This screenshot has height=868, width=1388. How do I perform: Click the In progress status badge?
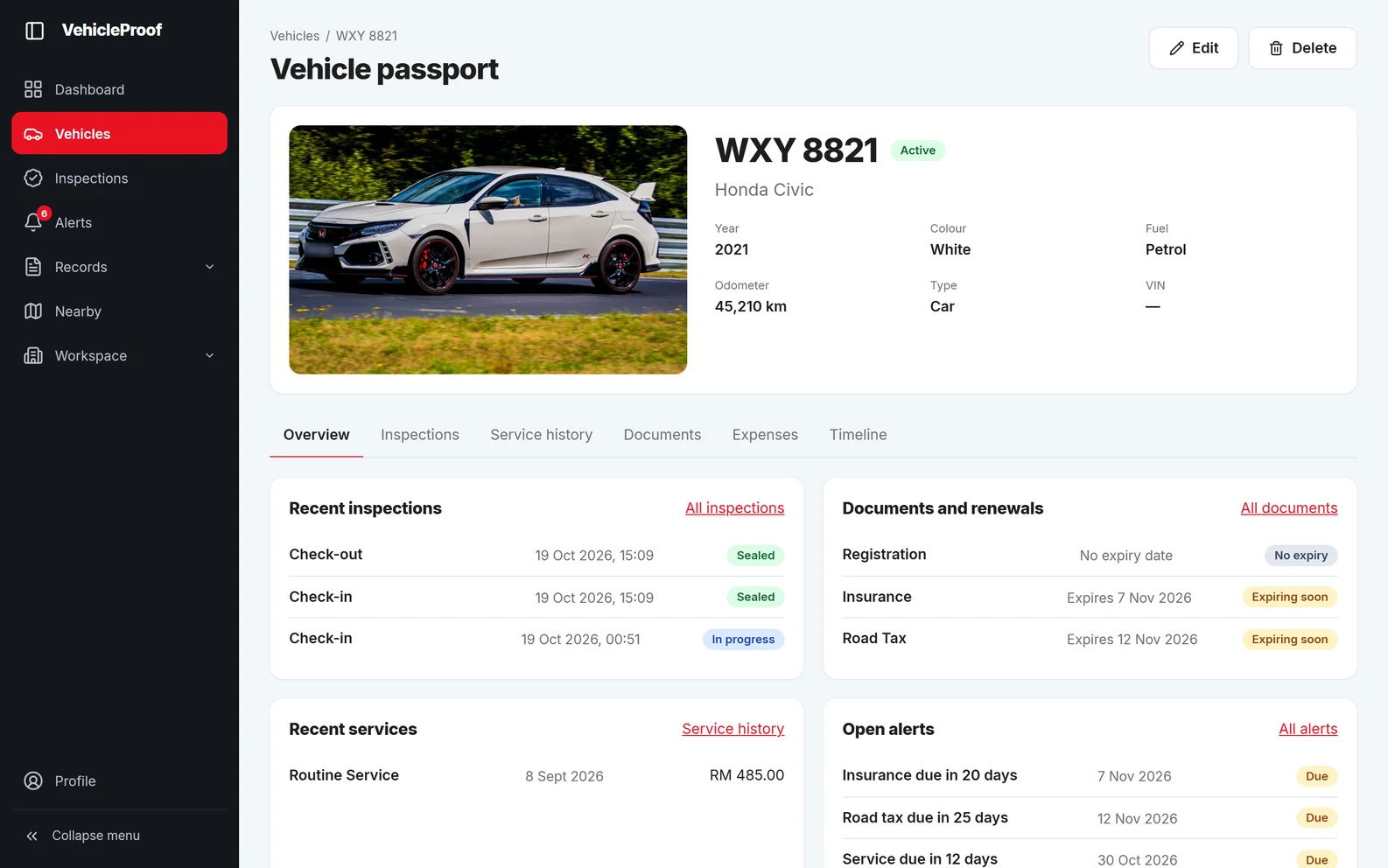(x=743, y=640)
